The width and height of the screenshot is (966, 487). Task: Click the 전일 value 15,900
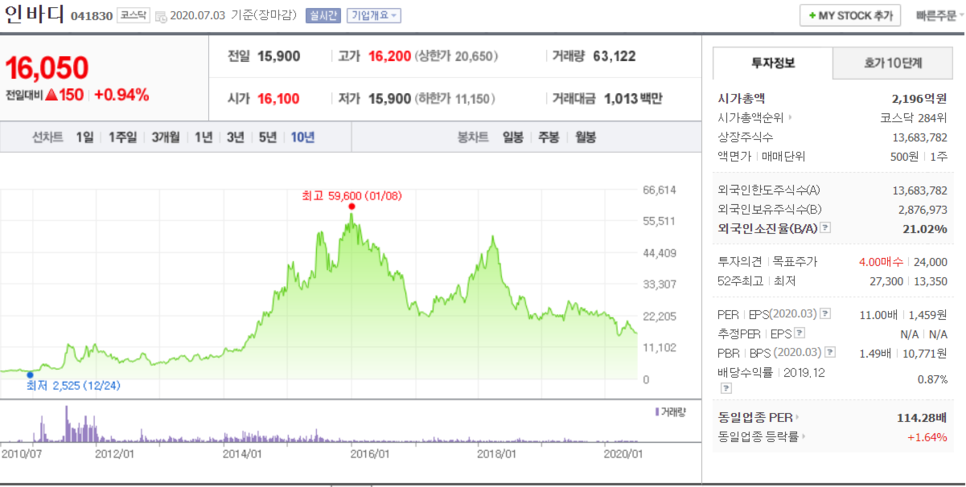(x=278, y=56)
